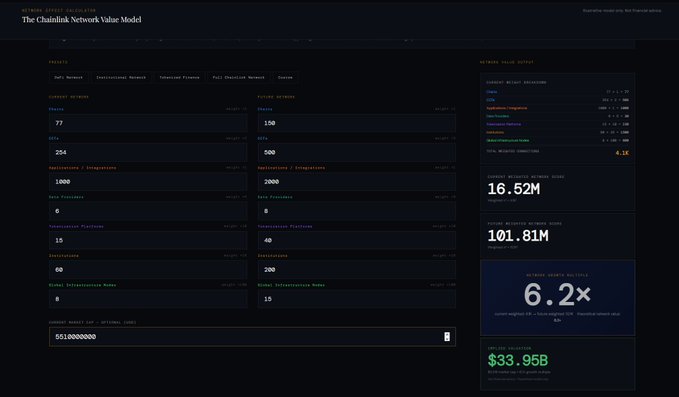Viewport: 679px width, 397px height.
Task: Select the DeFi Network preset
Action: coord(68,77)
